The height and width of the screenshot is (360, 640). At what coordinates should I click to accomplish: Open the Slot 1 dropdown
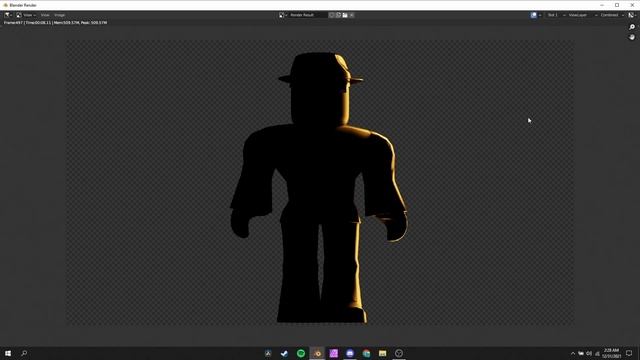click(x=555, y=15)
